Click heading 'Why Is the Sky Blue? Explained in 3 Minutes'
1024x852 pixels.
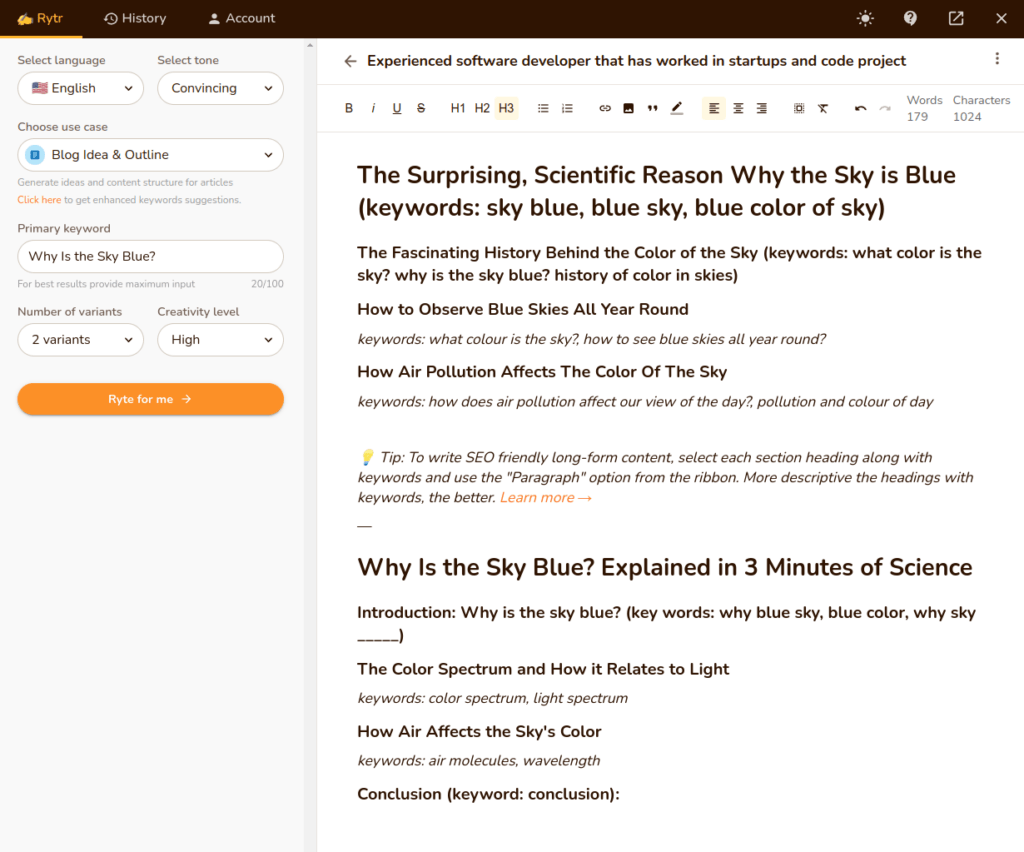click(664, 567)
